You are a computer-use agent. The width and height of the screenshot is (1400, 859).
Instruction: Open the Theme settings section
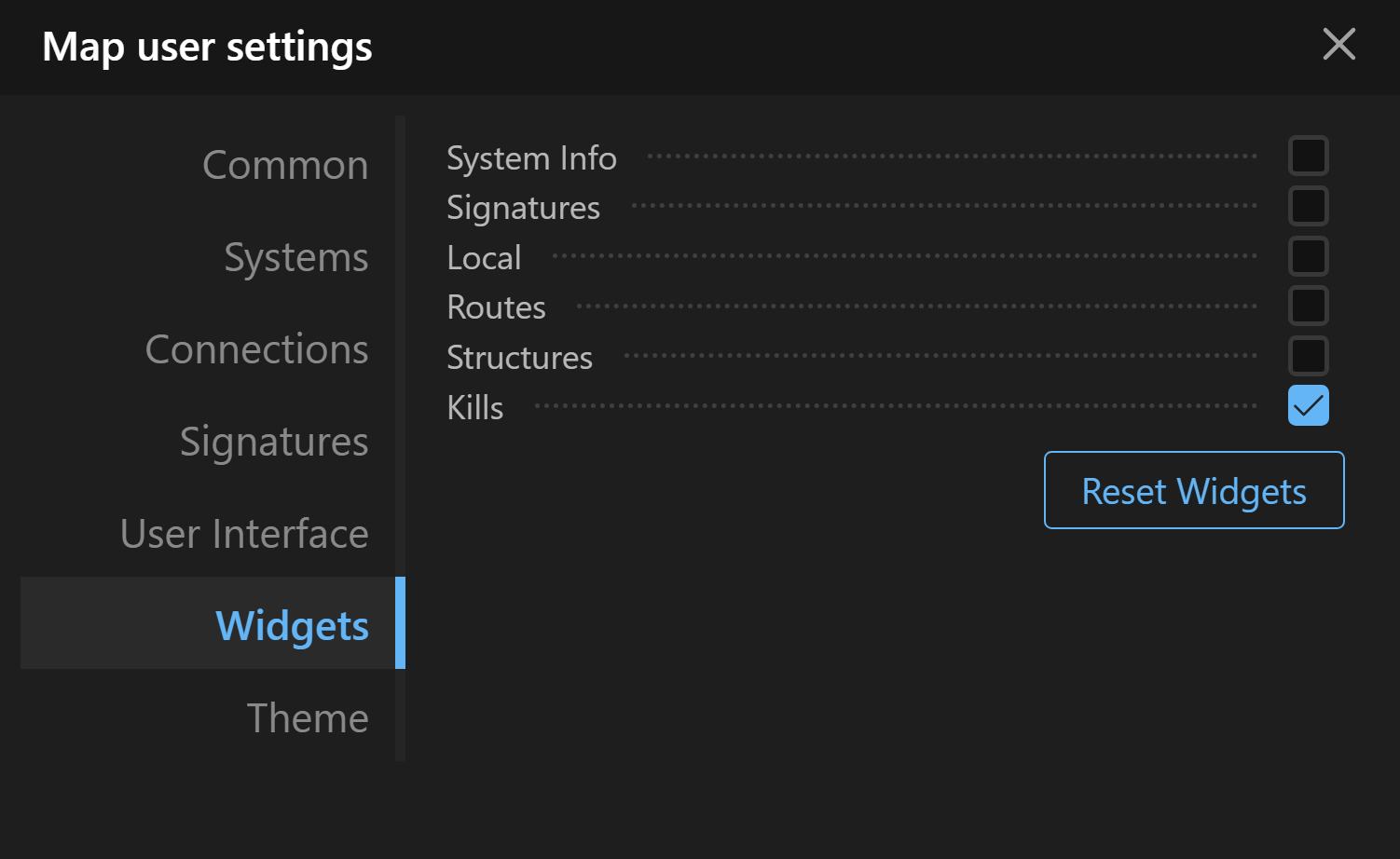308,718
